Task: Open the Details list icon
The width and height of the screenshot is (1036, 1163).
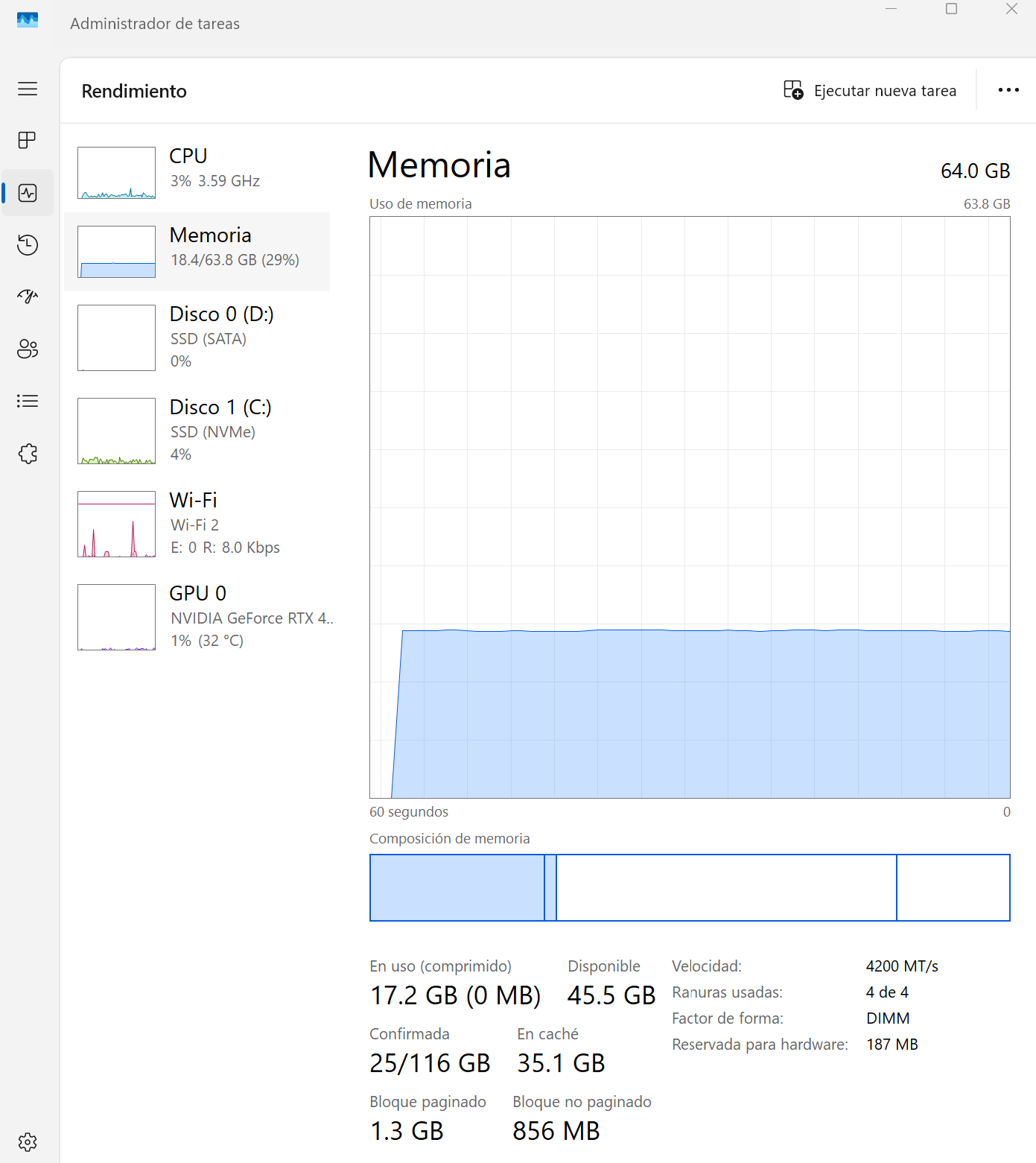Action: (x=28, y=402)
